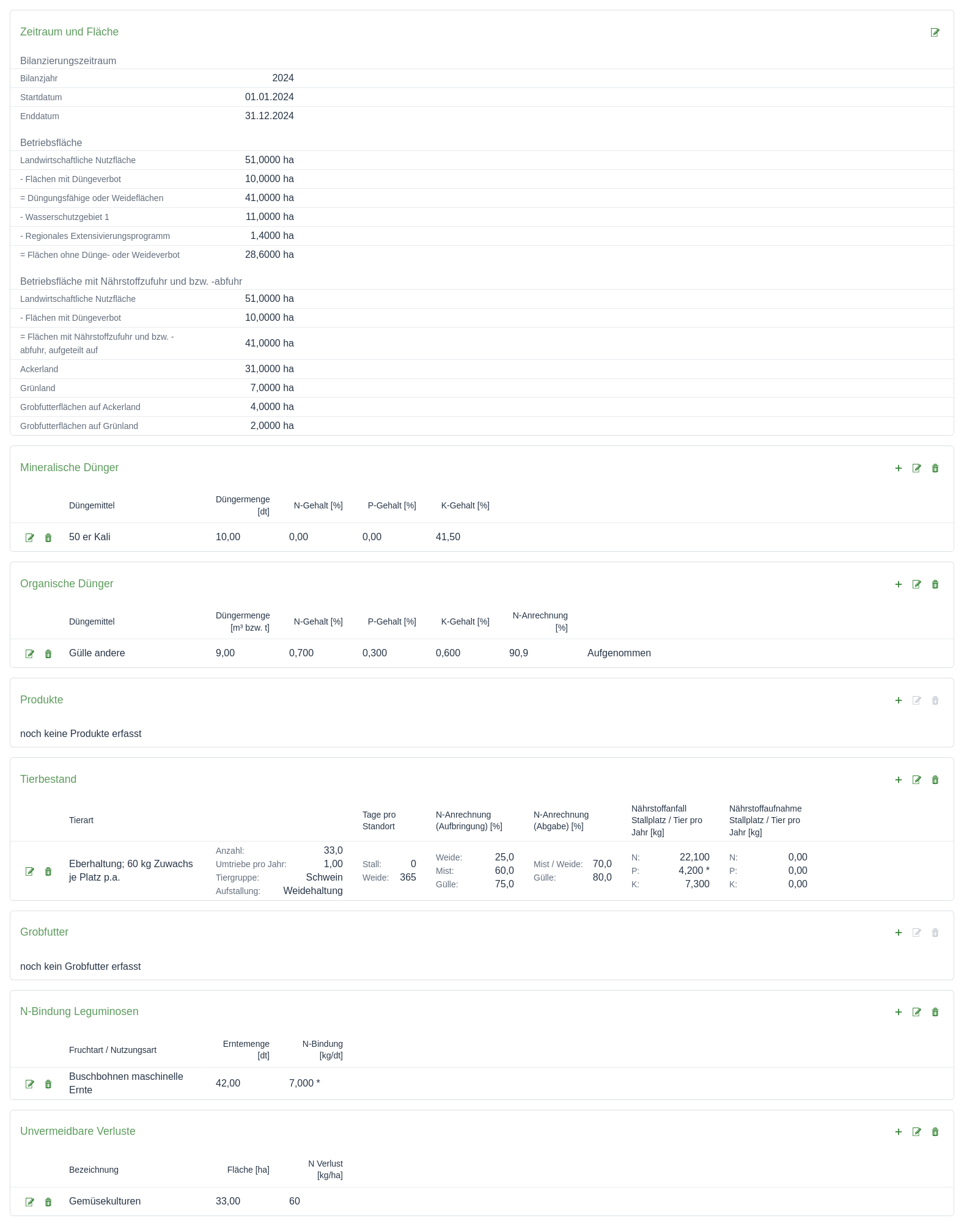Click the noch kein Grobfutter erfasst text
Viewport: 964px width, 1232px height.
coord(81,966)
